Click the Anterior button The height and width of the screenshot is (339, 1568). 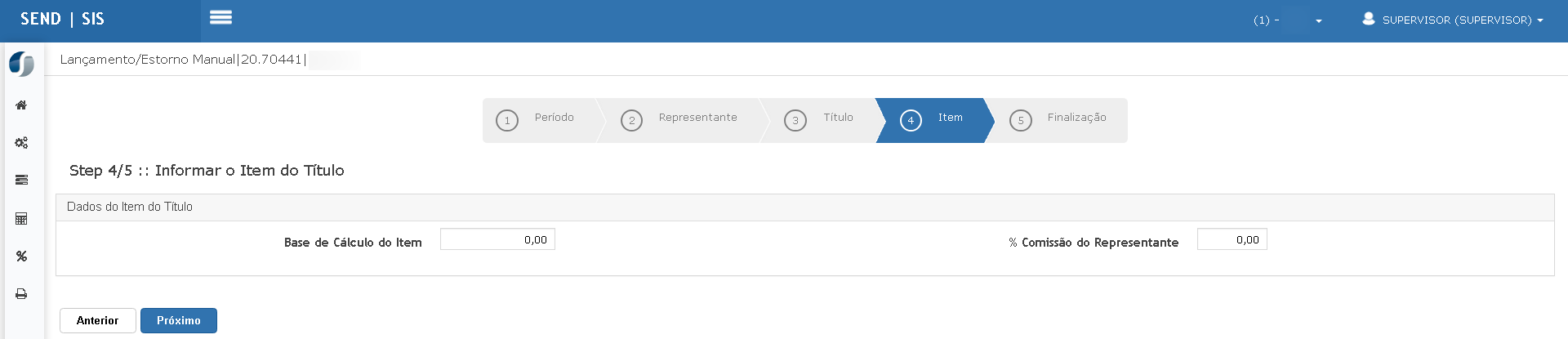tap(98, 320)
